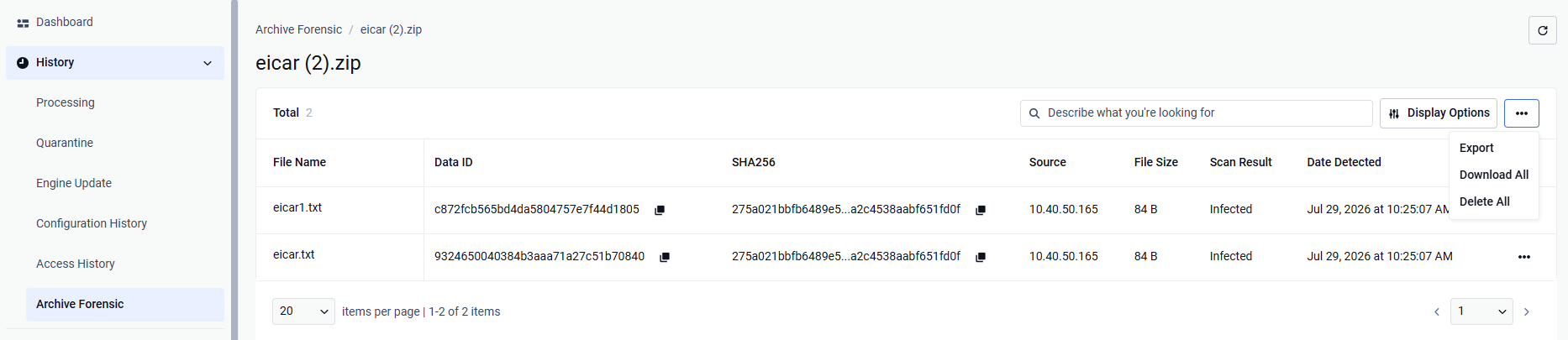This screenshot has width=1568, height=340.
Task: Close the three-dot table actions menu
Action: click(x=1522, y=113)
